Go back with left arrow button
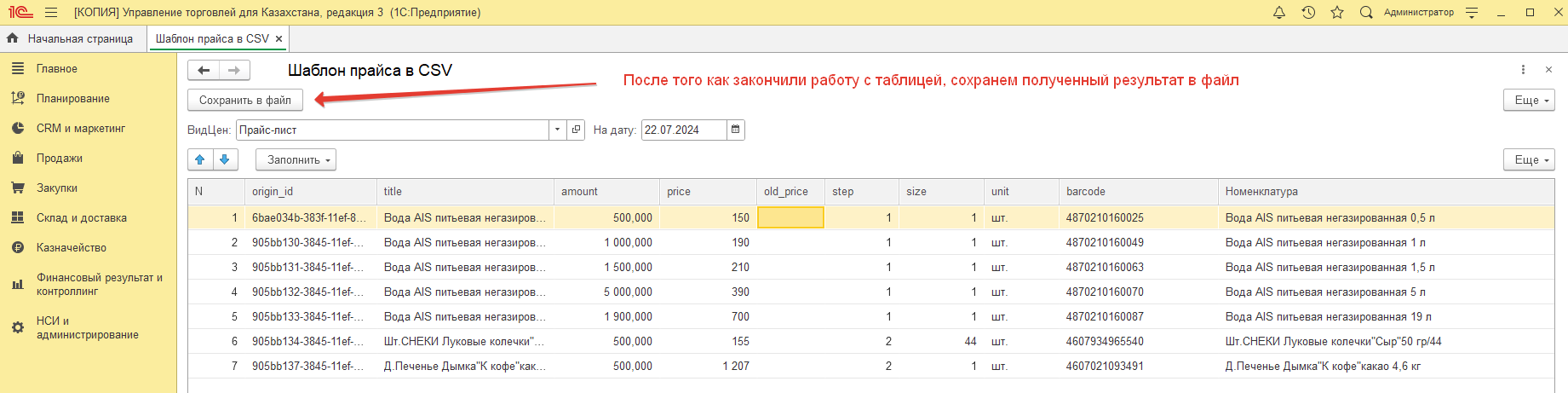 tap(204, 70)
